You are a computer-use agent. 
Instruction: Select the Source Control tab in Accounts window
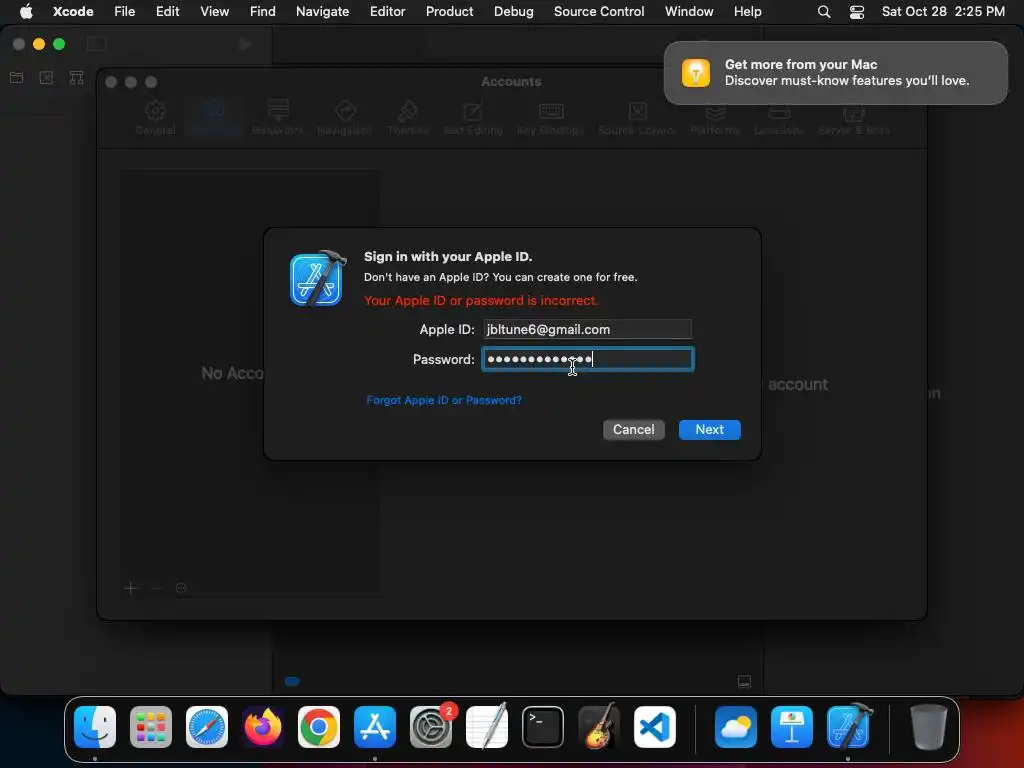coord(637,119)
